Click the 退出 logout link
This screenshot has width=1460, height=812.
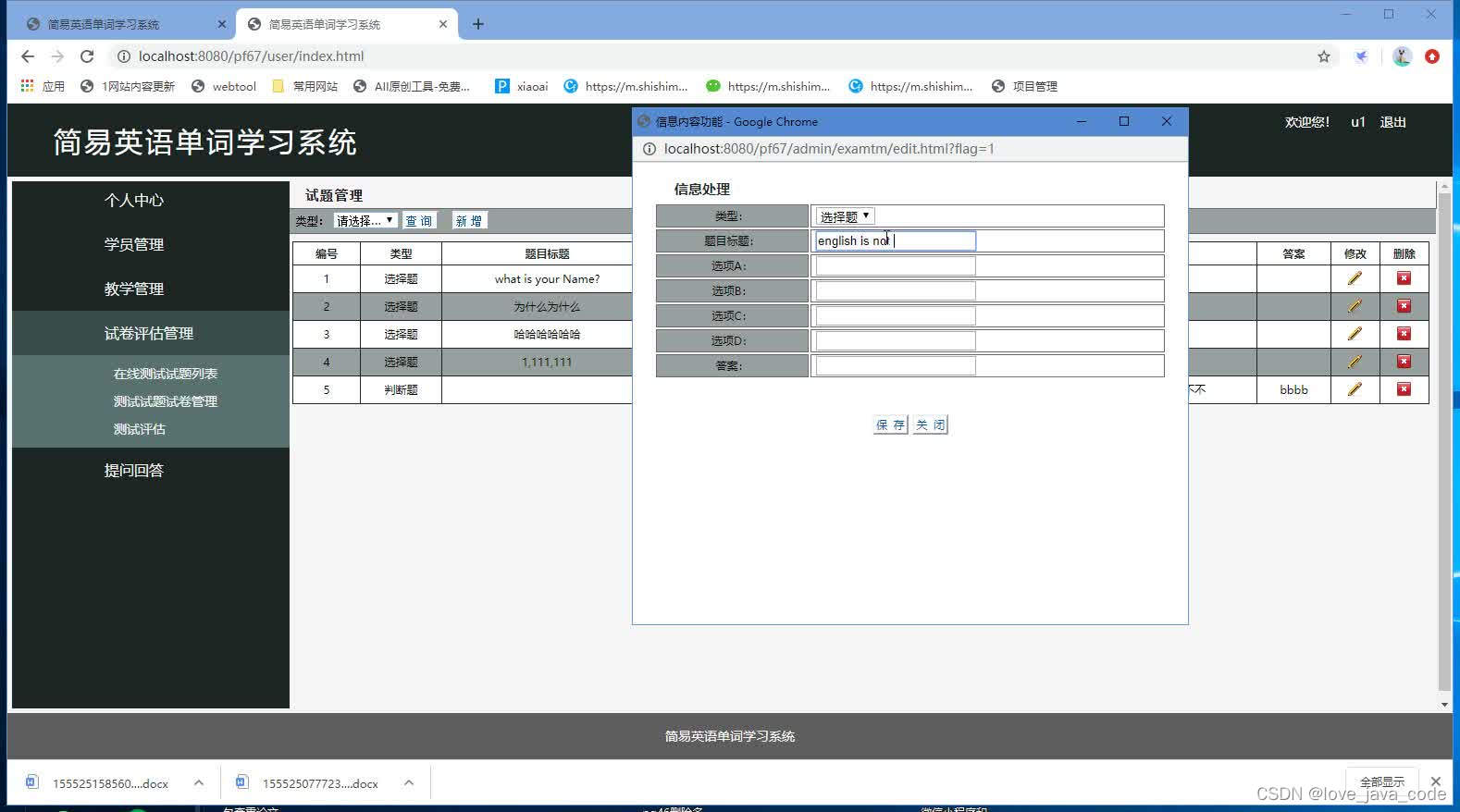point(1392,122)
